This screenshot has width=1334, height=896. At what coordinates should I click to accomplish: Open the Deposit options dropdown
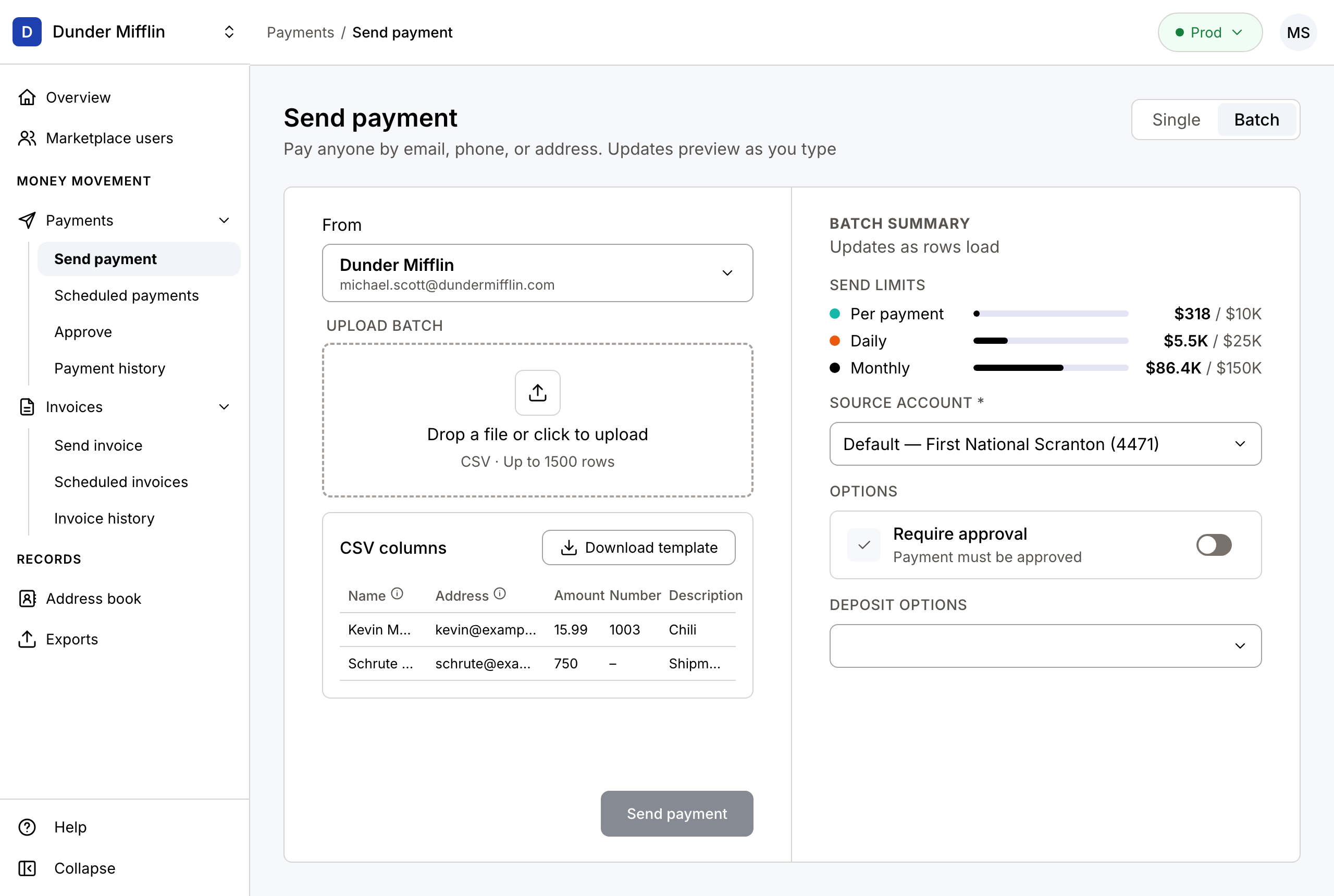pos(1045,646)
